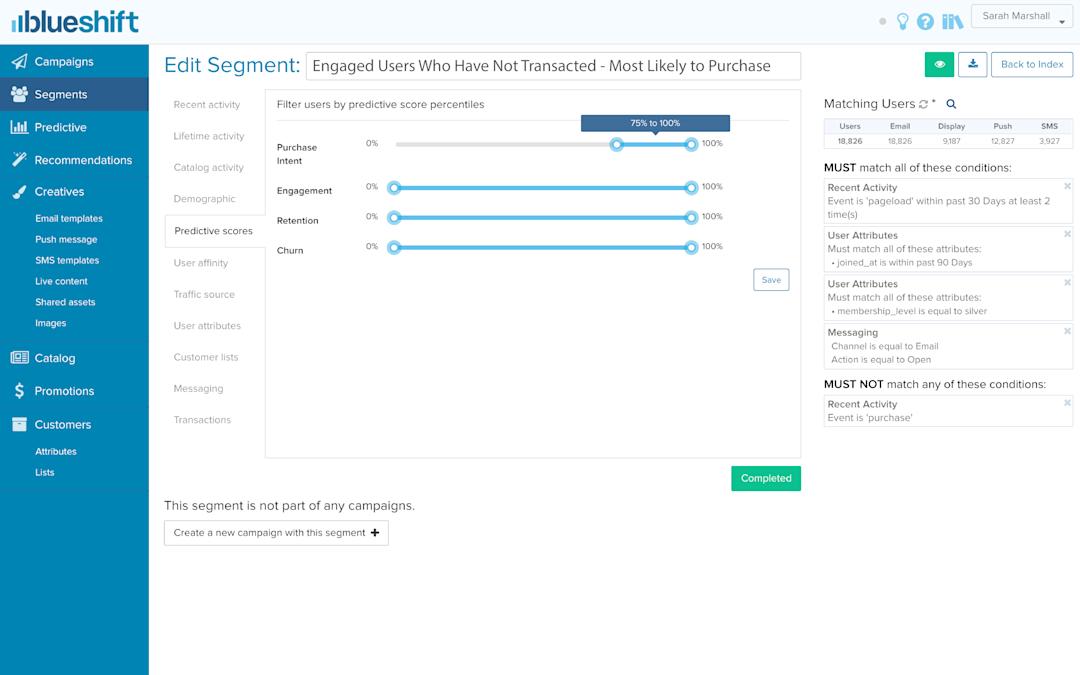
Task: Open the Transactions filter tab
Action: click(202, 419)
